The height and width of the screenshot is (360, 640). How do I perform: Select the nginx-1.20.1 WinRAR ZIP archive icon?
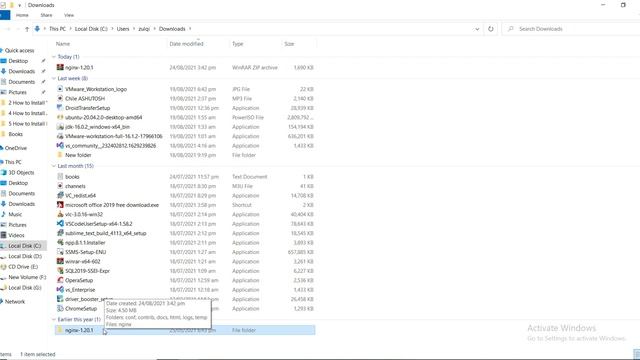coord(60,67)
